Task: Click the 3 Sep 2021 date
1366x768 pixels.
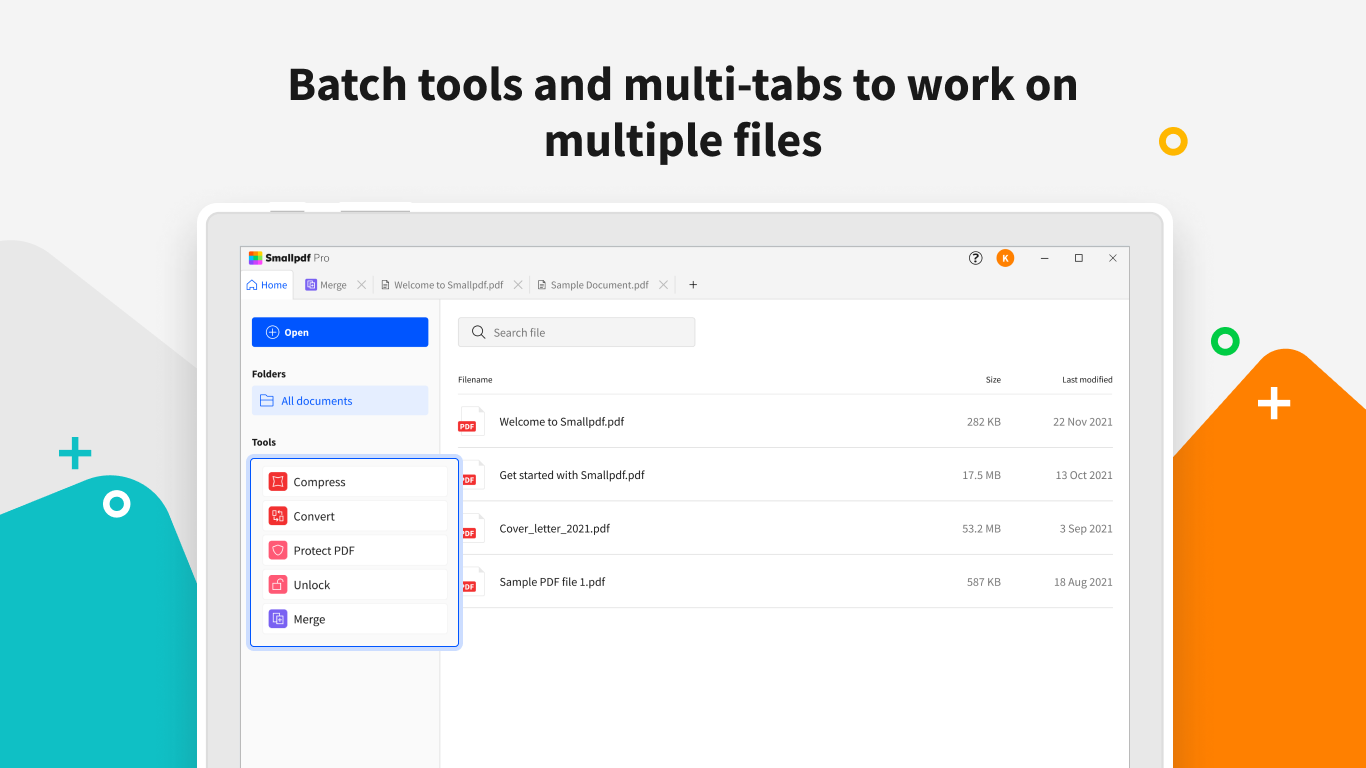Action: (x=1087, y=529)
